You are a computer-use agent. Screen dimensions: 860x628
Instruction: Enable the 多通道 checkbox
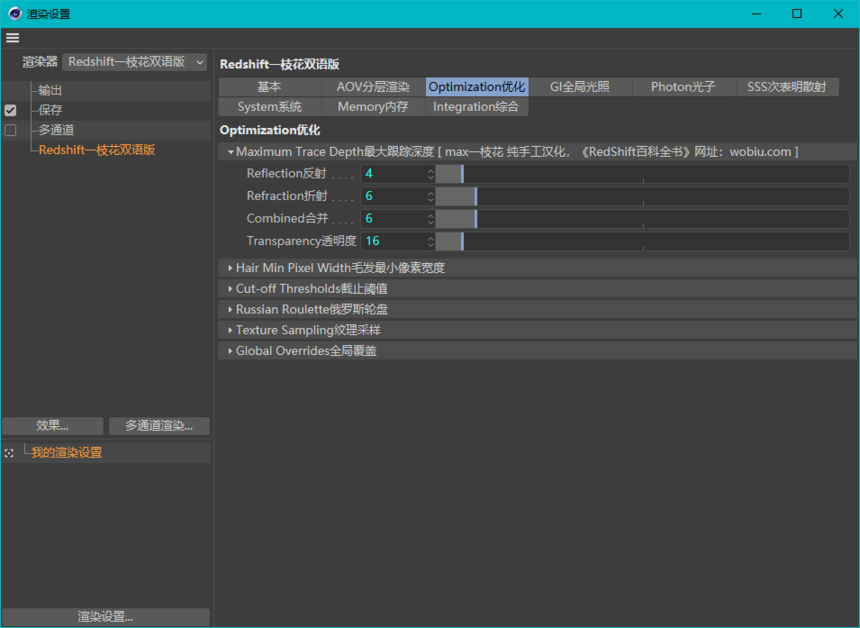coord(10,130)
